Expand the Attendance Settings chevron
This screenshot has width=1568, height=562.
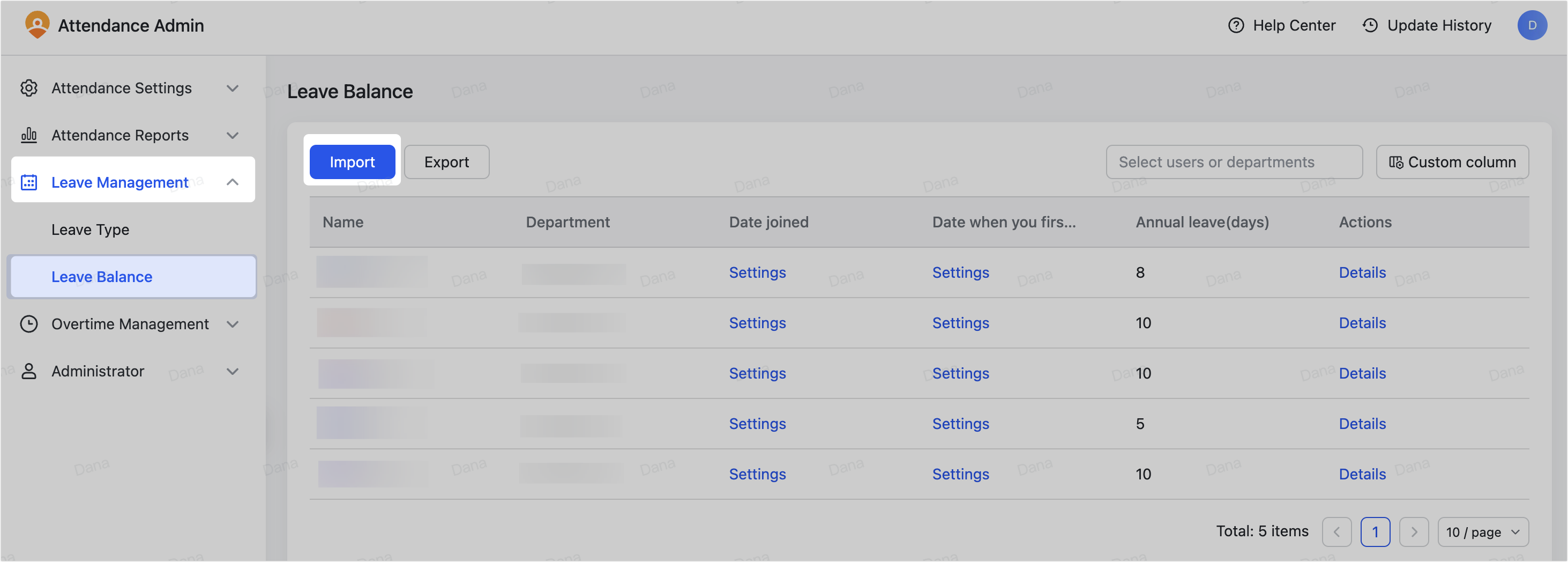[x=233, y=88]
